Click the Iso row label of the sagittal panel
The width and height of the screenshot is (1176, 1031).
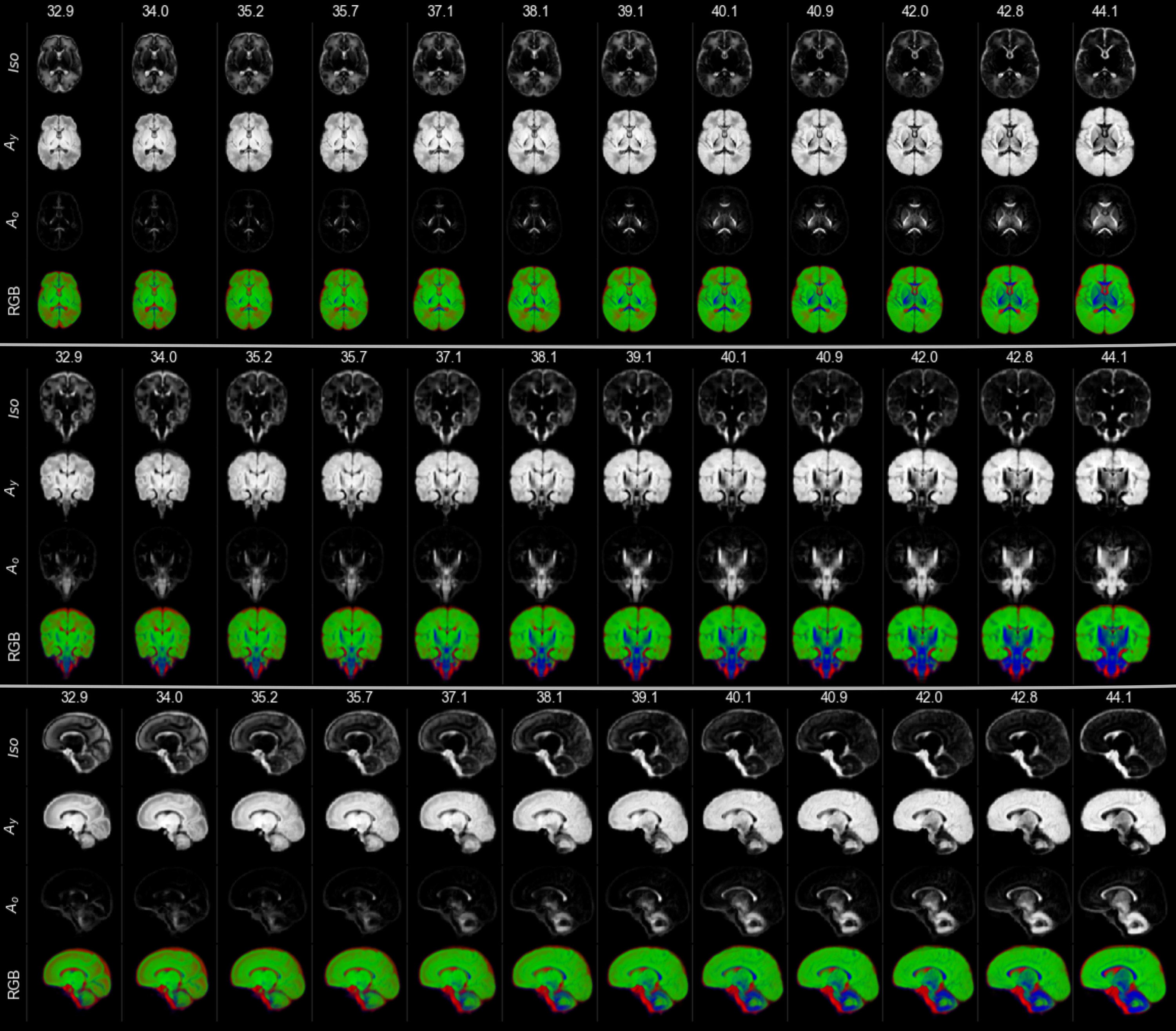pyautogui.click(x=14, y=747)
